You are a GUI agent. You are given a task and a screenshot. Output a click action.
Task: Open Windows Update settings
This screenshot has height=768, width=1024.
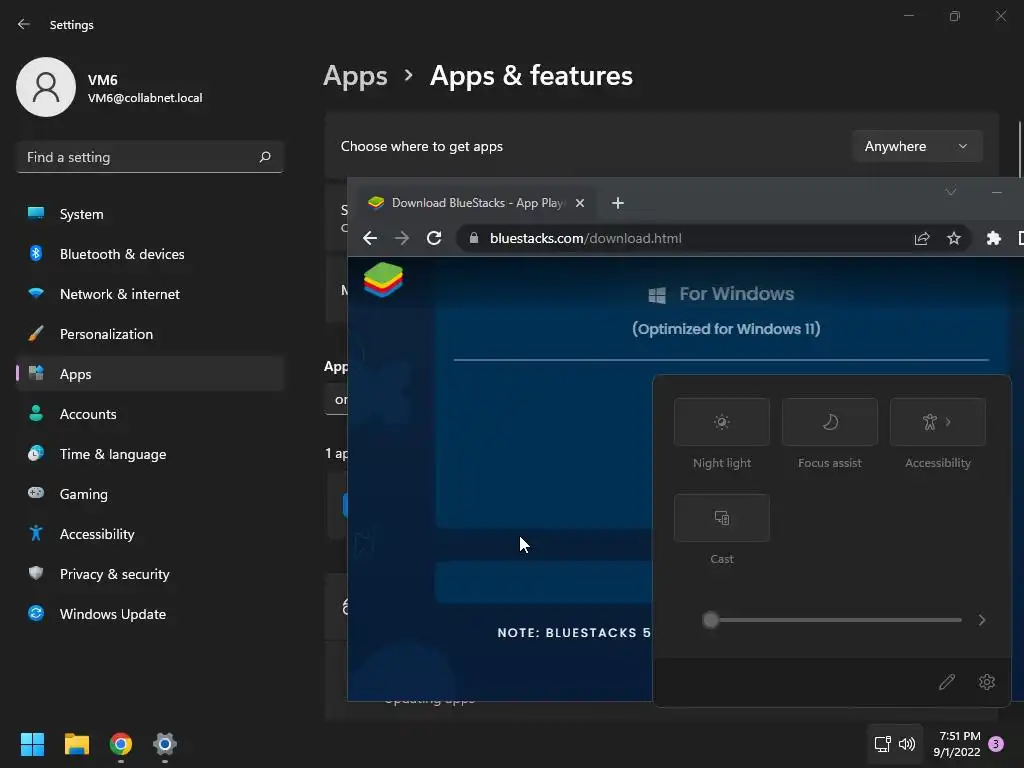[151, 614]
